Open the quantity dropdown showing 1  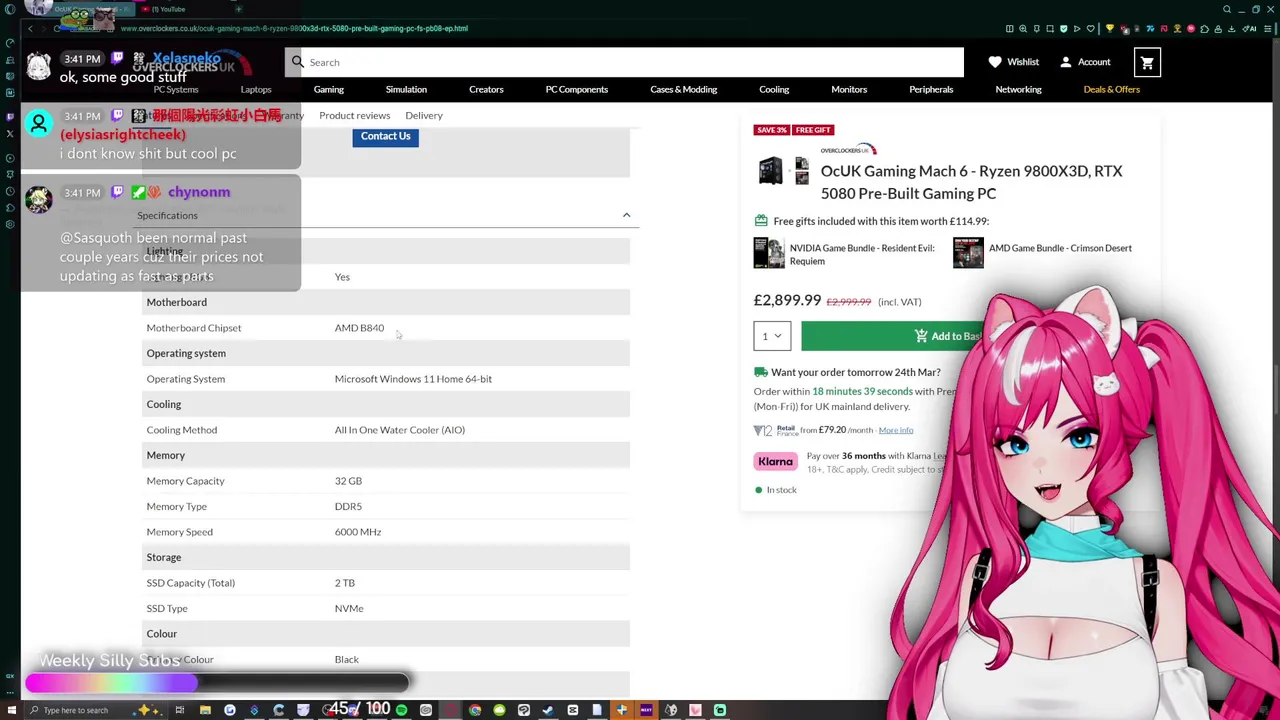[x=772, y=336]
